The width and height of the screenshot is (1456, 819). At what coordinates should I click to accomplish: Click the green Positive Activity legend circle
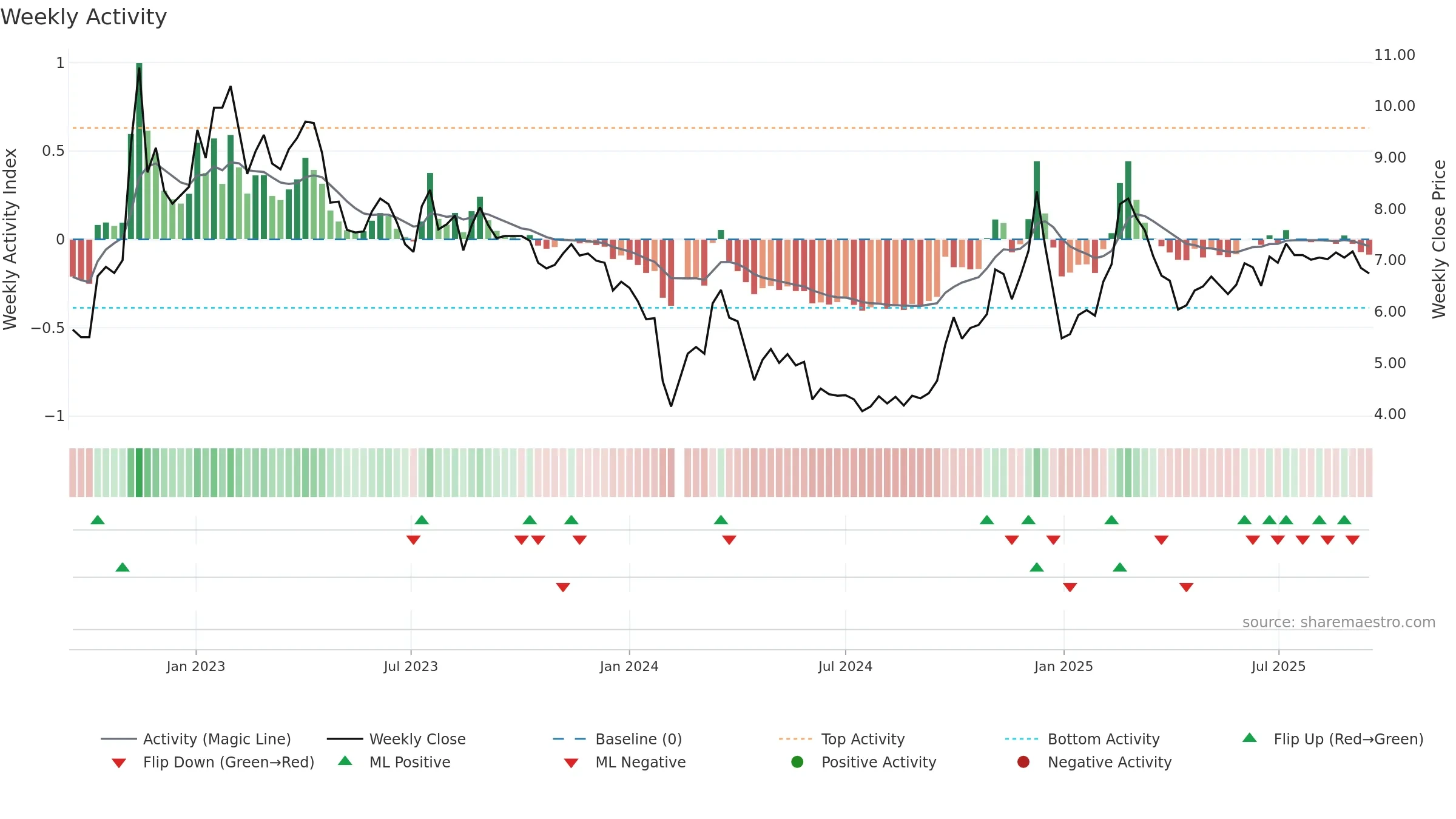[798, 761]
